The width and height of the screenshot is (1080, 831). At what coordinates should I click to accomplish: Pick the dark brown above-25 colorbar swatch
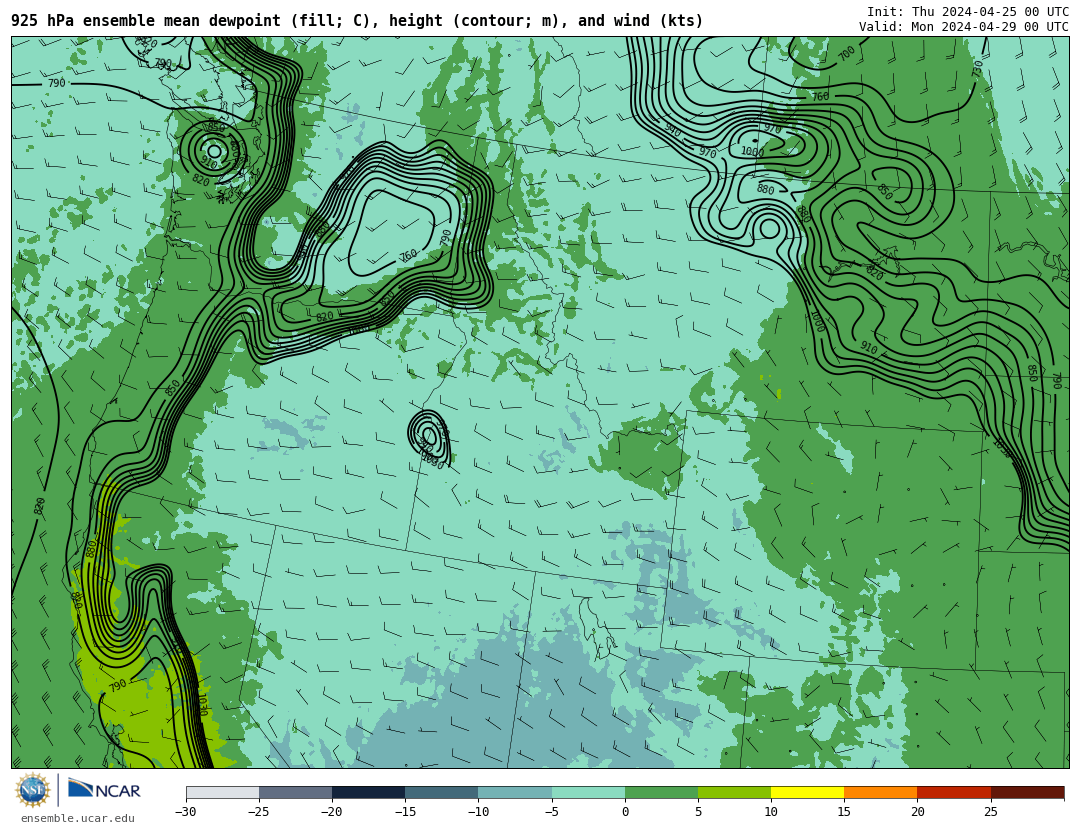pos(1027,793)
